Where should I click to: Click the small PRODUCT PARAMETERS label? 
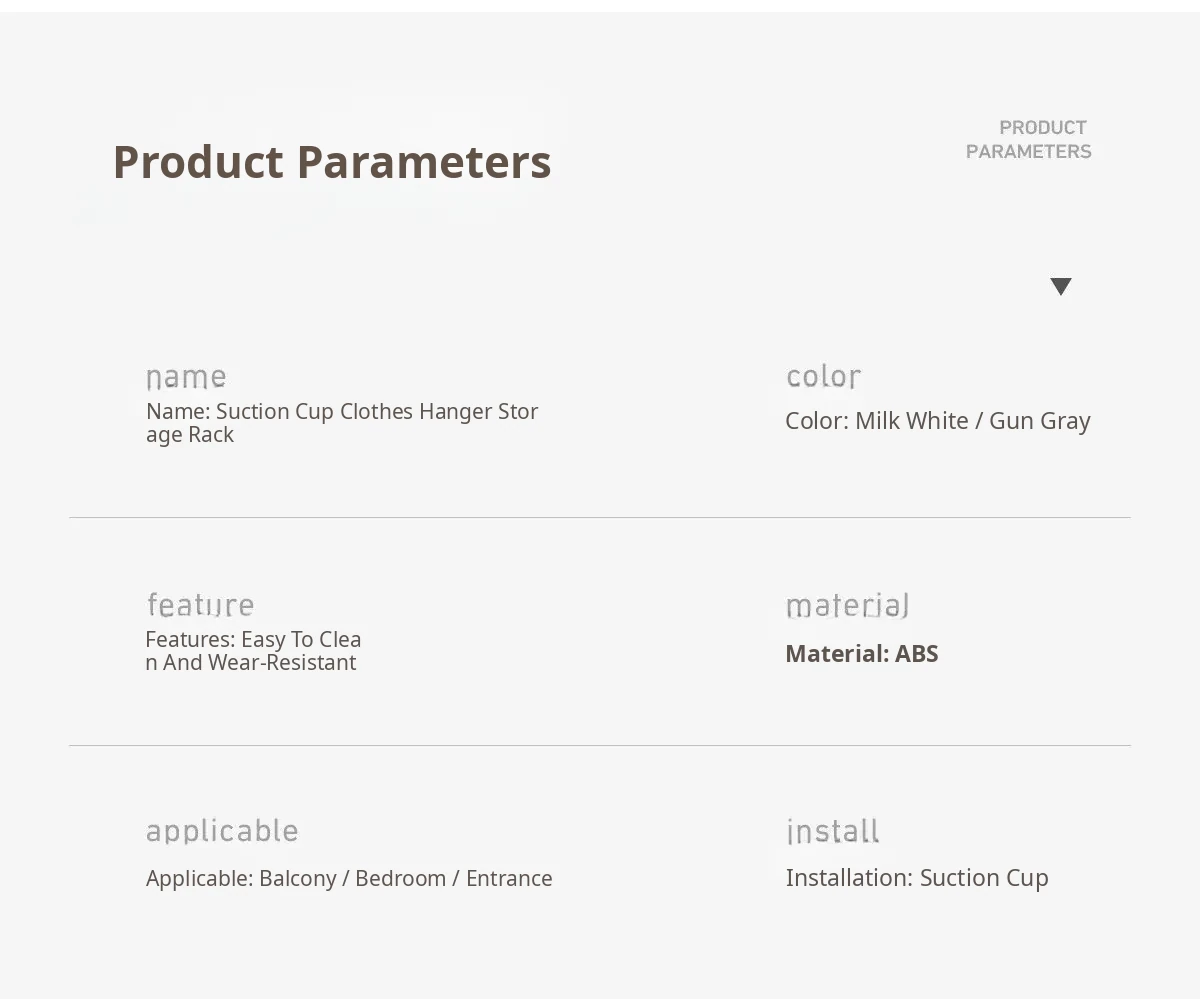[1029, 139]
